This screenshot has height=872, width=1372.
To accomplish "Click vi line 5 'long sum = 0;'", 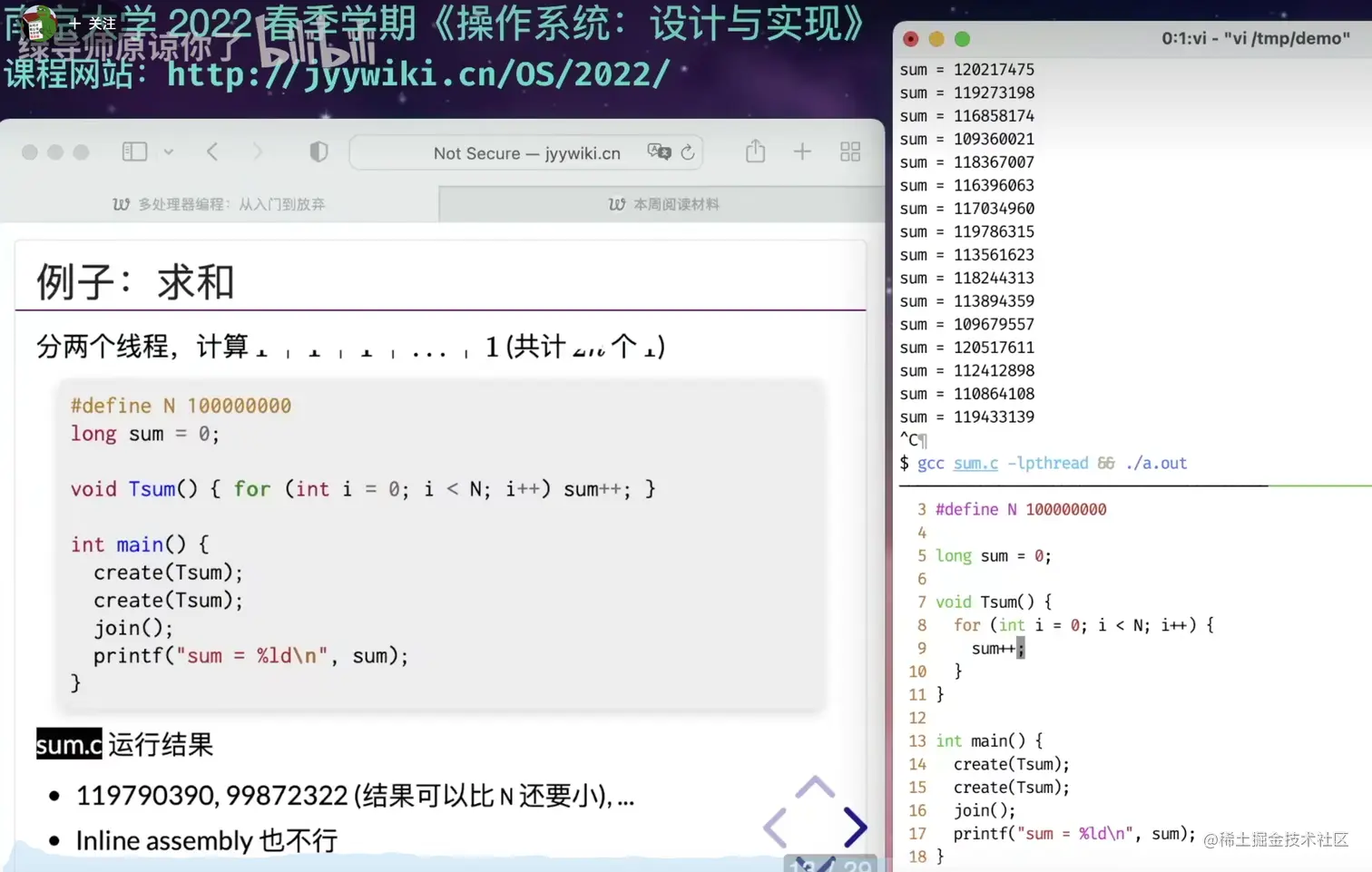I will 994,555.
